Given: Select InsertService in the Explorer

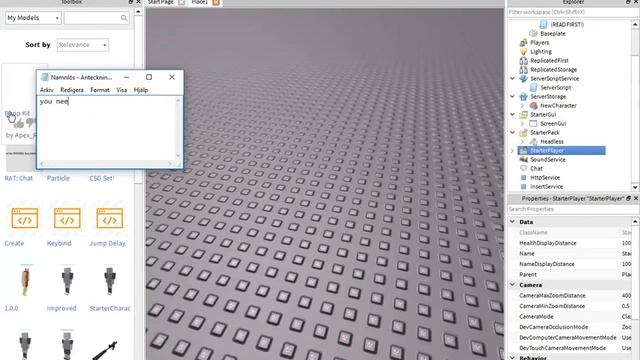Looking at the screenshot, I should pos(546,187).
